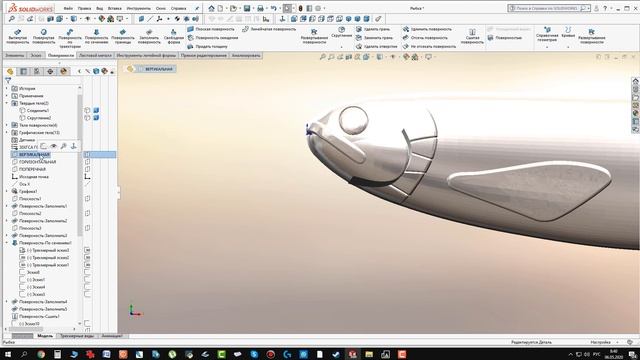Click Extend Surface (Удлинить поверхность)
640x360 pixels.
tap(427, 29)
